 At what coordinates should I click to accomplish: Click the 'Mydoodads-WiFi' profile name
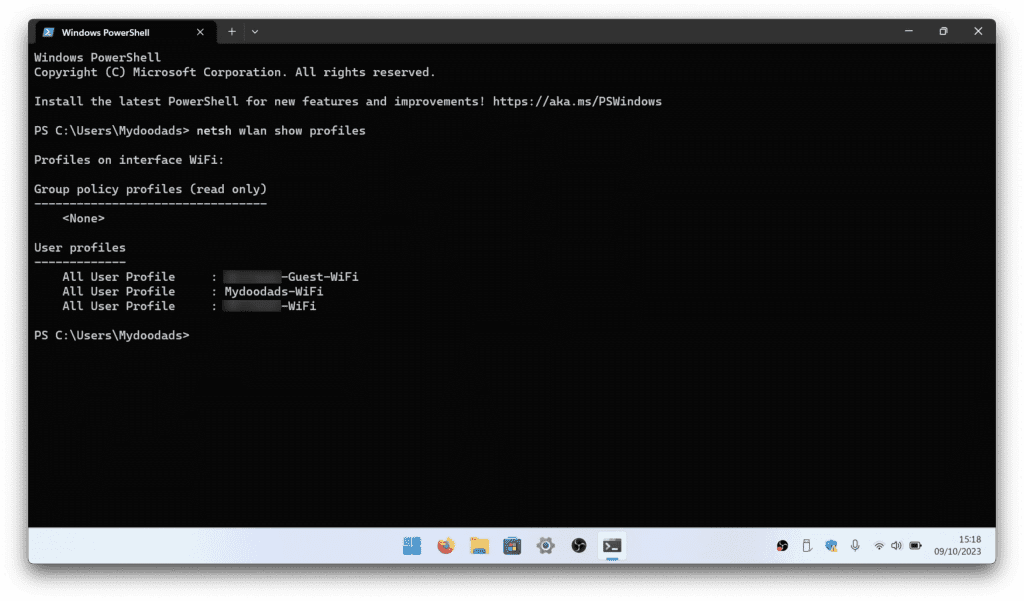(x=274, y=291)
